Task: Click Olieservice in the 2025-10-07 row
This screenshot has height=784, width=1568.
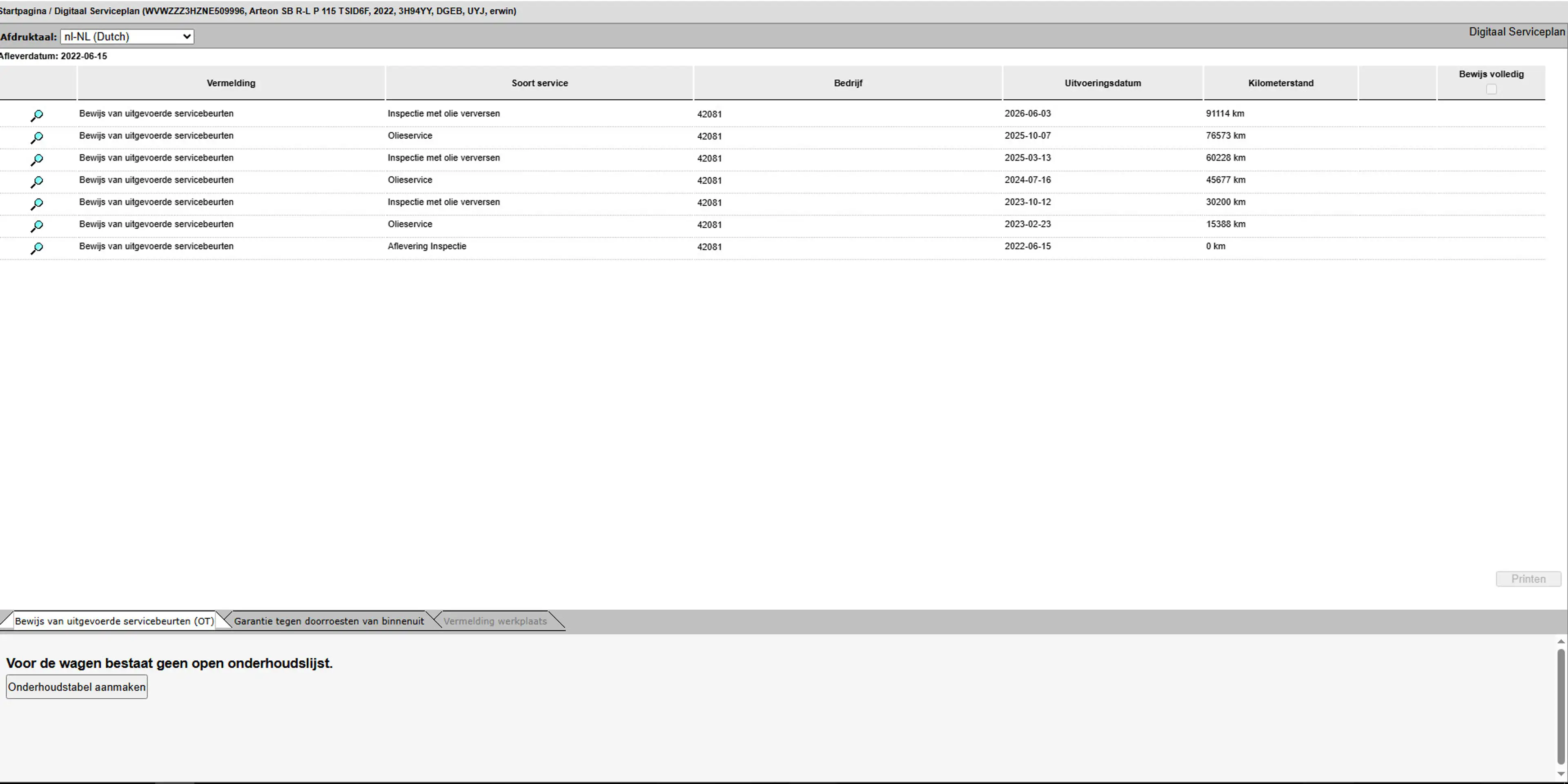Action: (410, 135)
